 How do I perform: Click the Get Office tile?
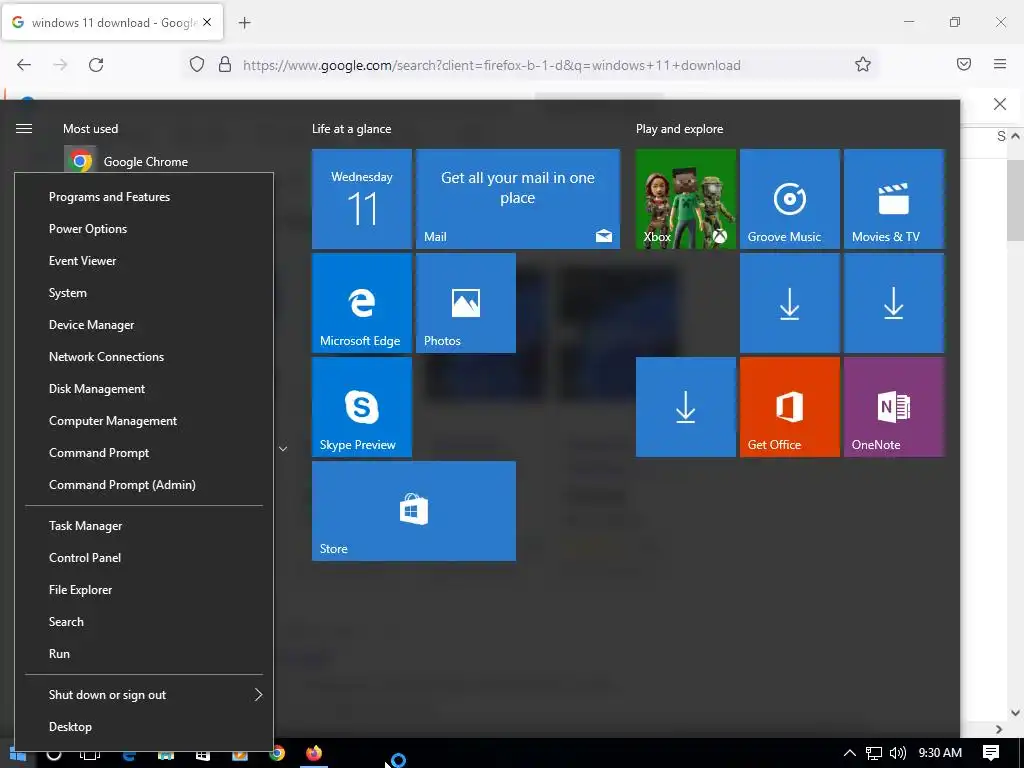coord(790,407)
